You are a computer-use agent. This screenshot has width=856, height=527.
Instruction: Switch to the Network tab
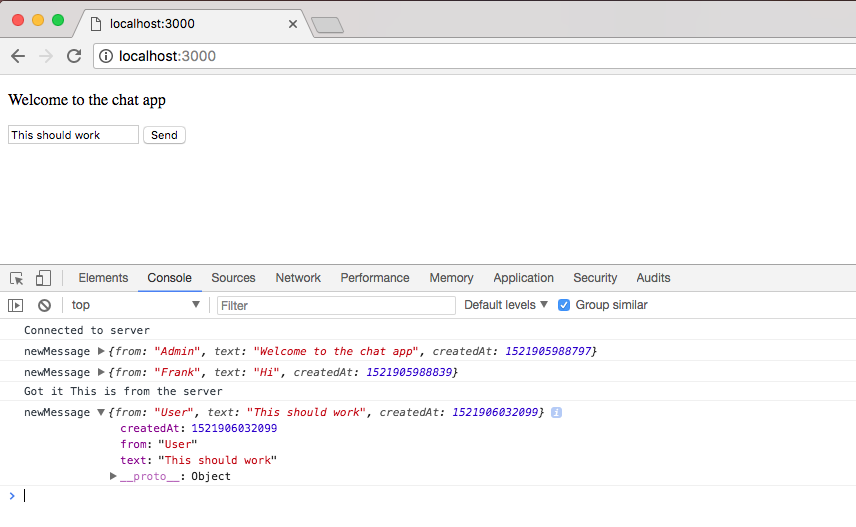(x=298, y=278)
